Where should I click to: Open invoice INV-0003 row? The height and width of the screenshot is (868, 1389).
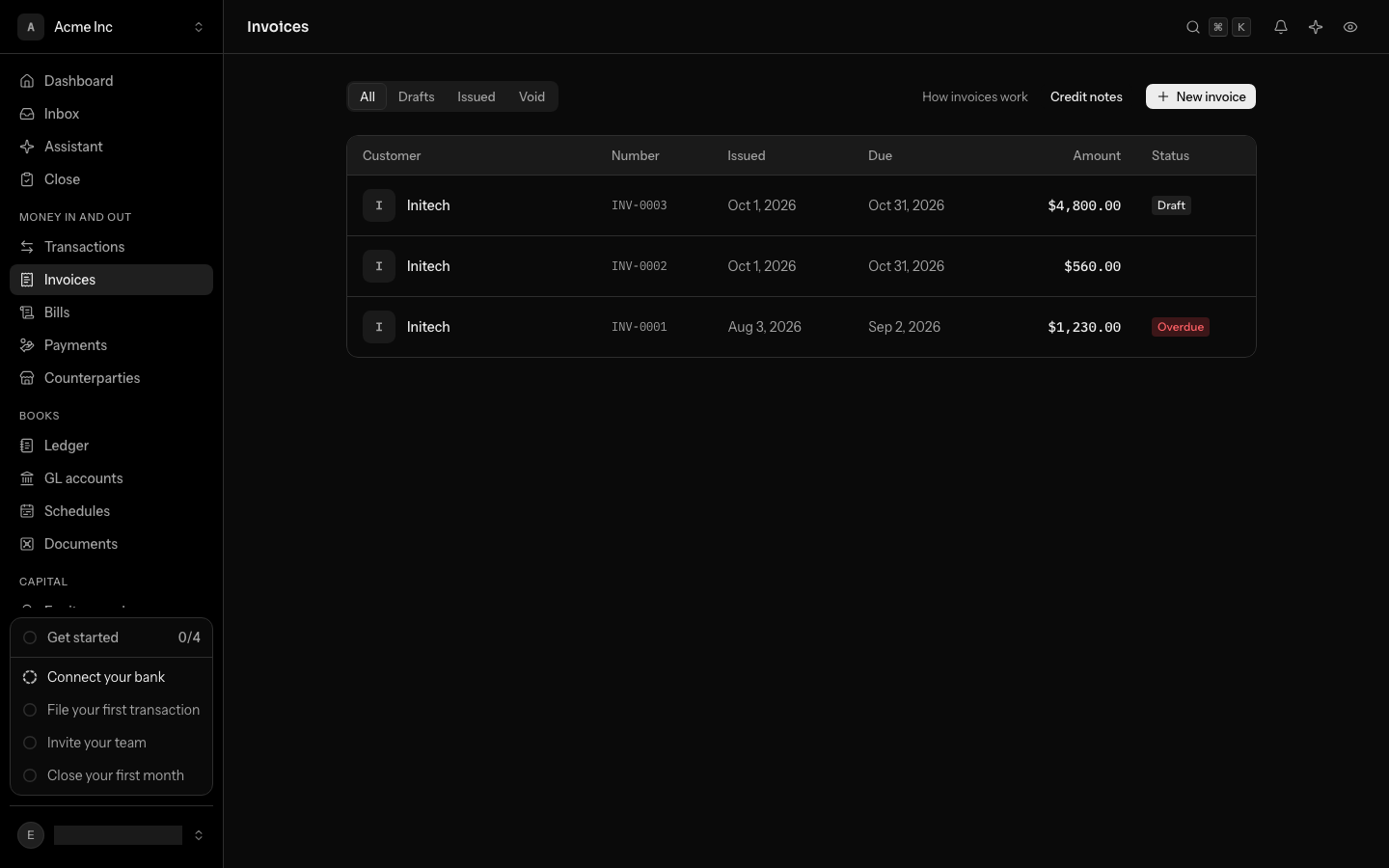pos(802,205)
